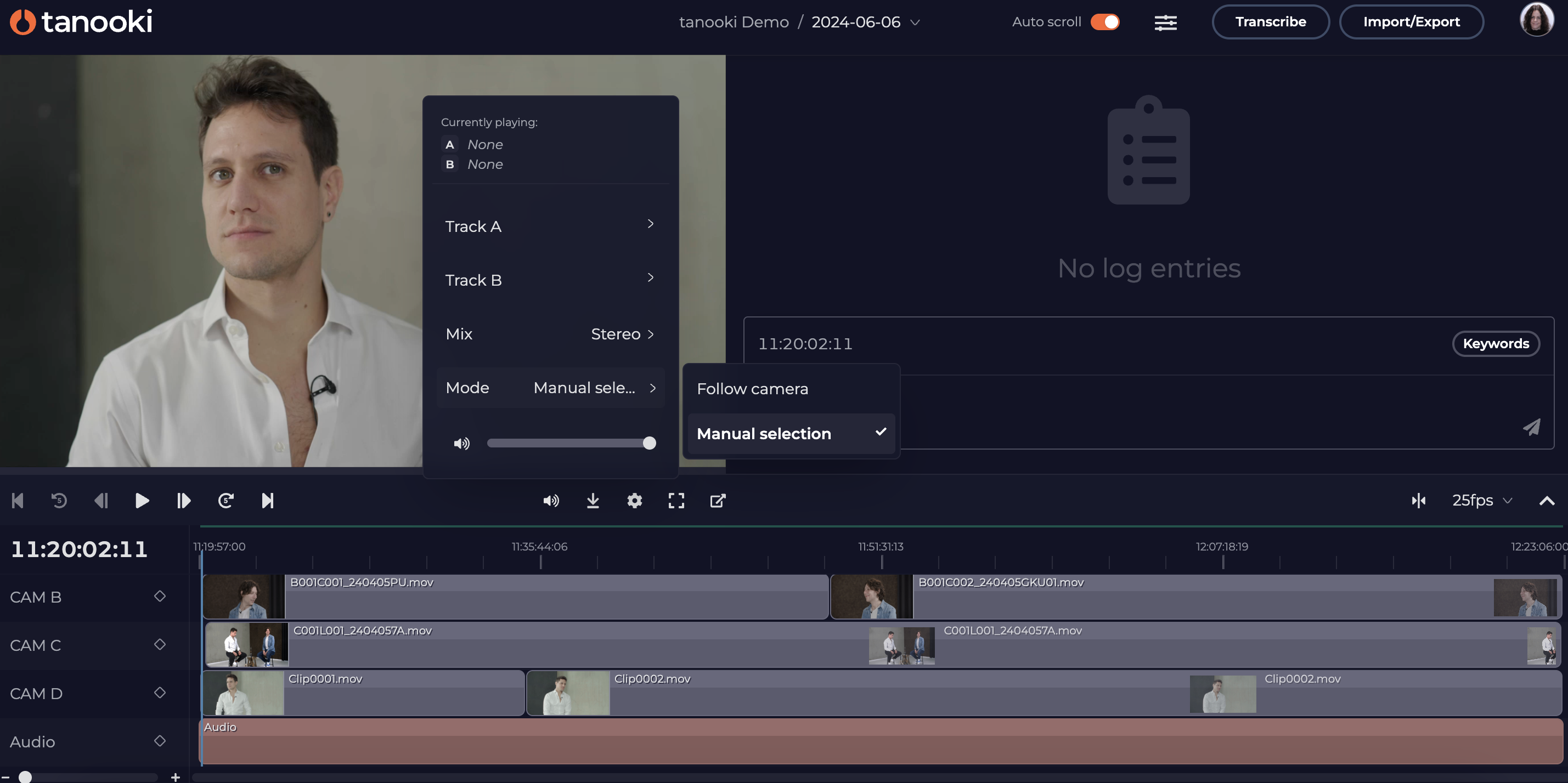The width and height of the screenshot is (1568, 783).
Task: Enter fullscreen video mode
Action: click(676, 501)
